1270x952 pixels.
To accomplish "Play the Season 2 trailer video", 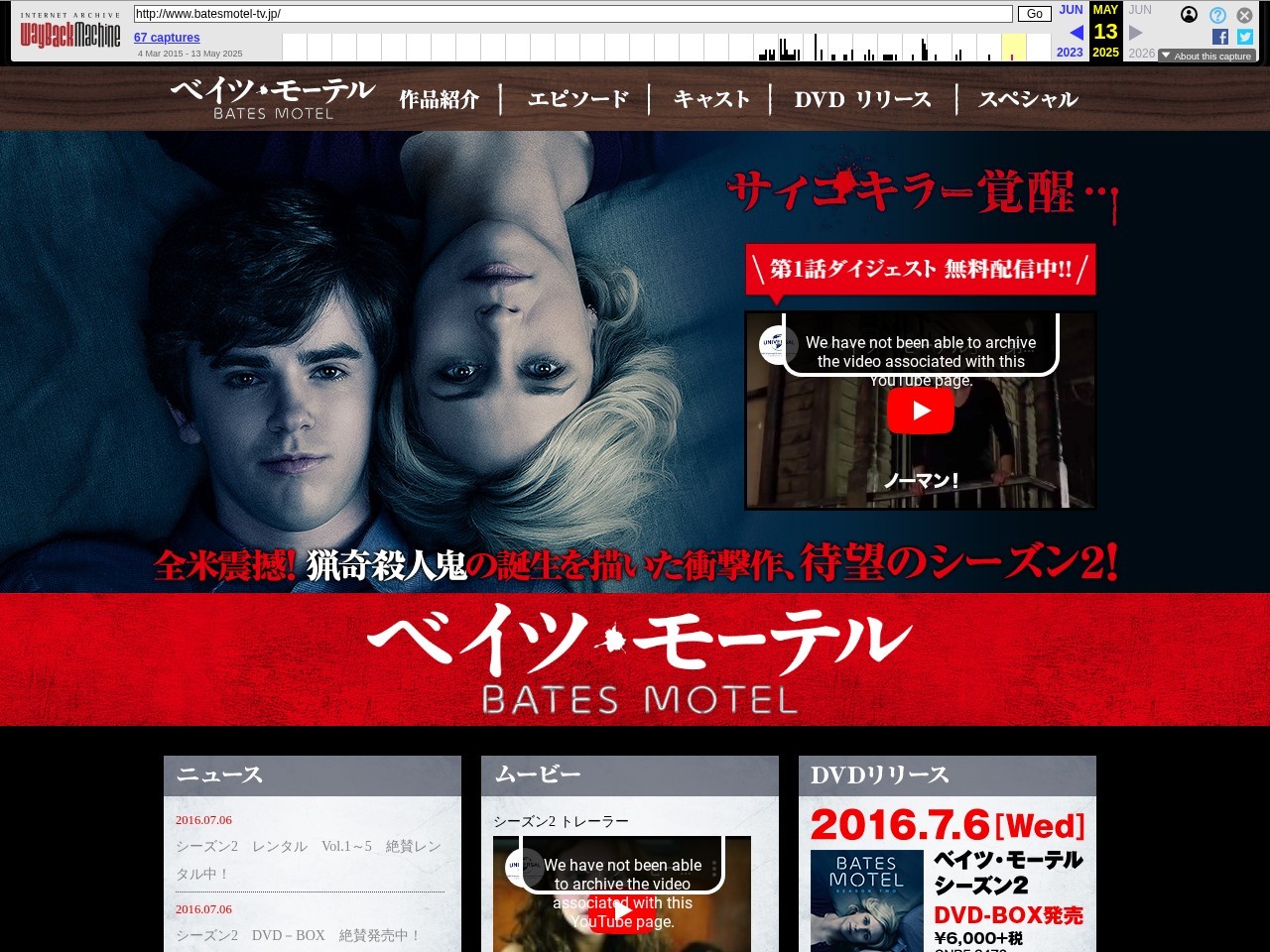I will coord(622,910).
